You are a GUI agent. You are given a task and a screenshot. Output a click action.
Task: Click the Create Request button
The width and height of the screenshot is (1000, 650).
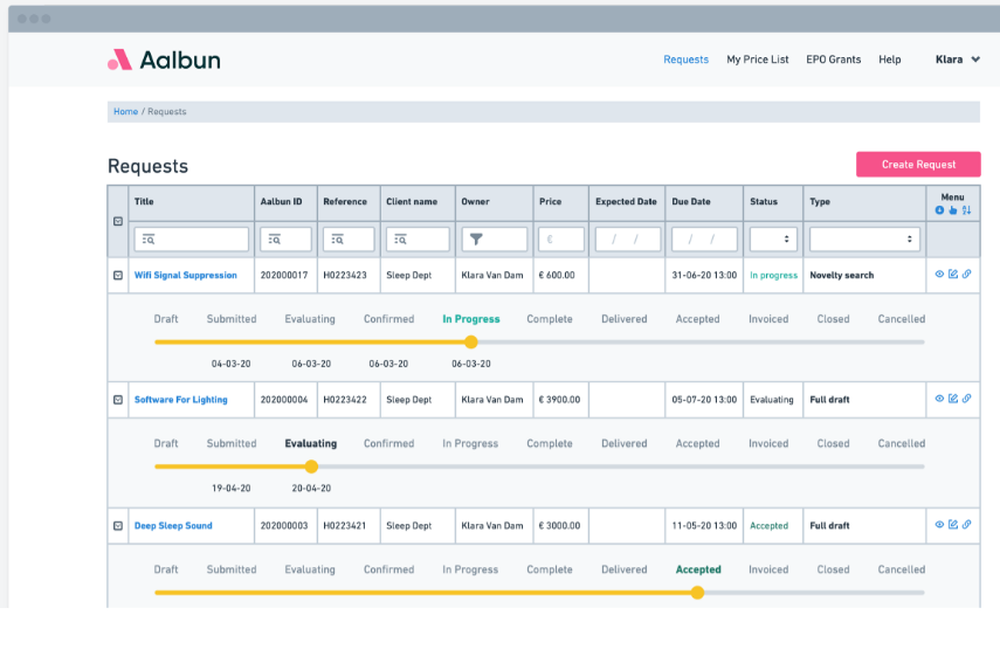[917, 164]
